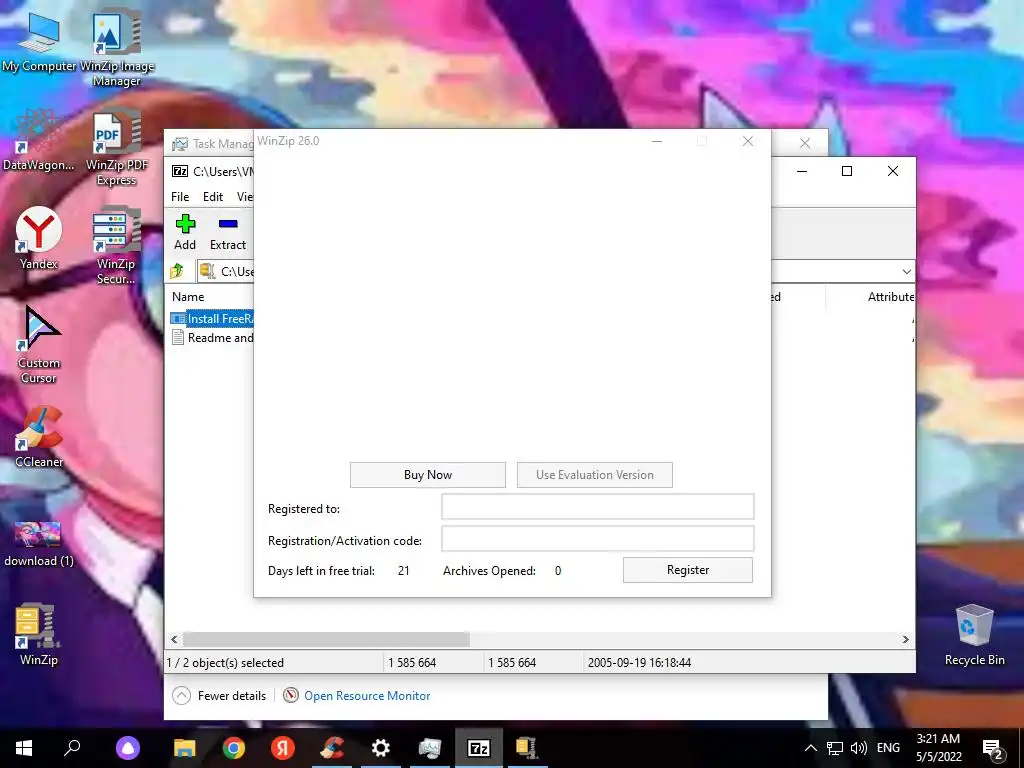Open CCleaner from the taskbar
This screenshot has width=1024, height=768.
click(332, 748)
